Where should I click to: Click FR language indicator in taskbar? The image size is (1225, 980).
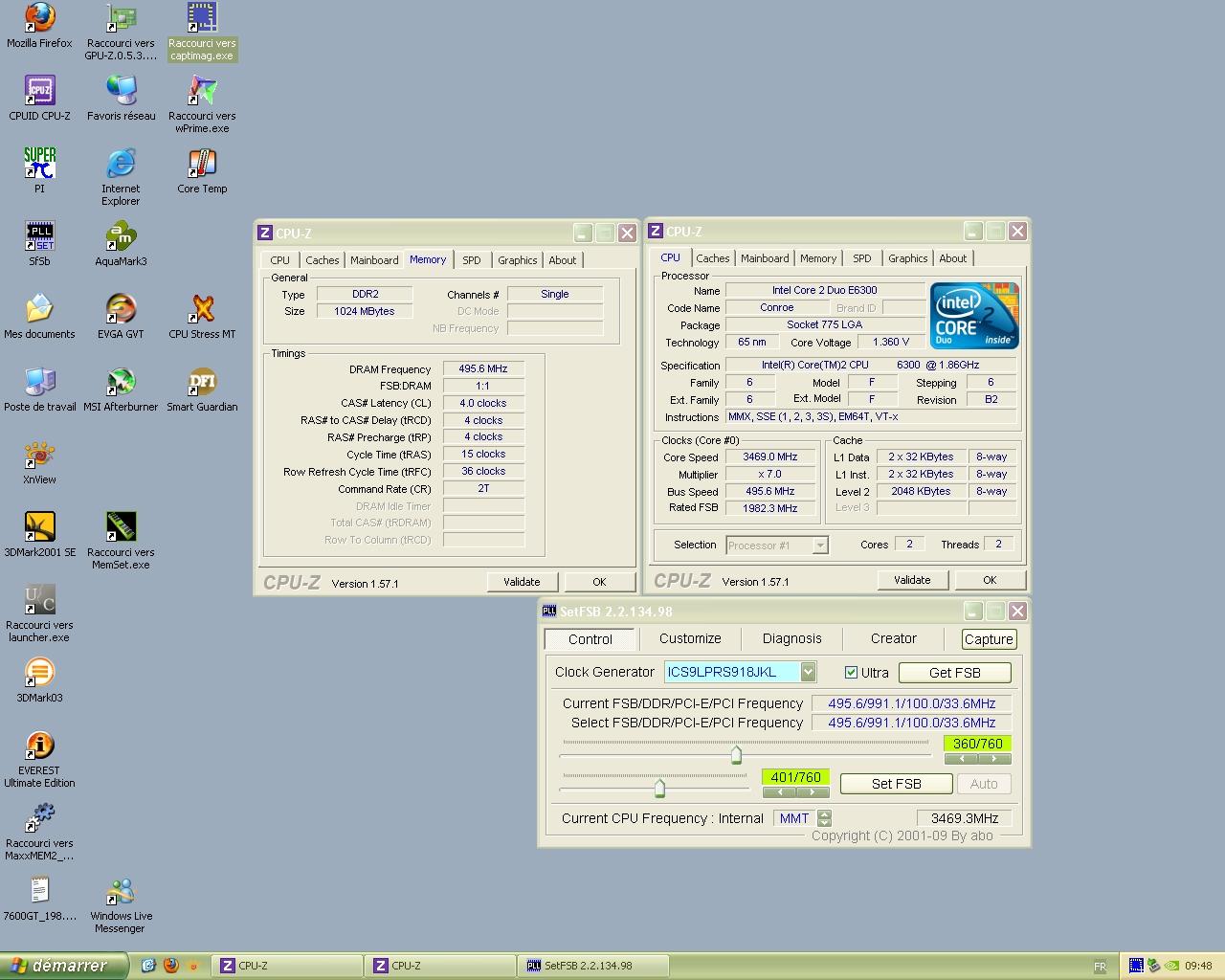[1100, 967]
